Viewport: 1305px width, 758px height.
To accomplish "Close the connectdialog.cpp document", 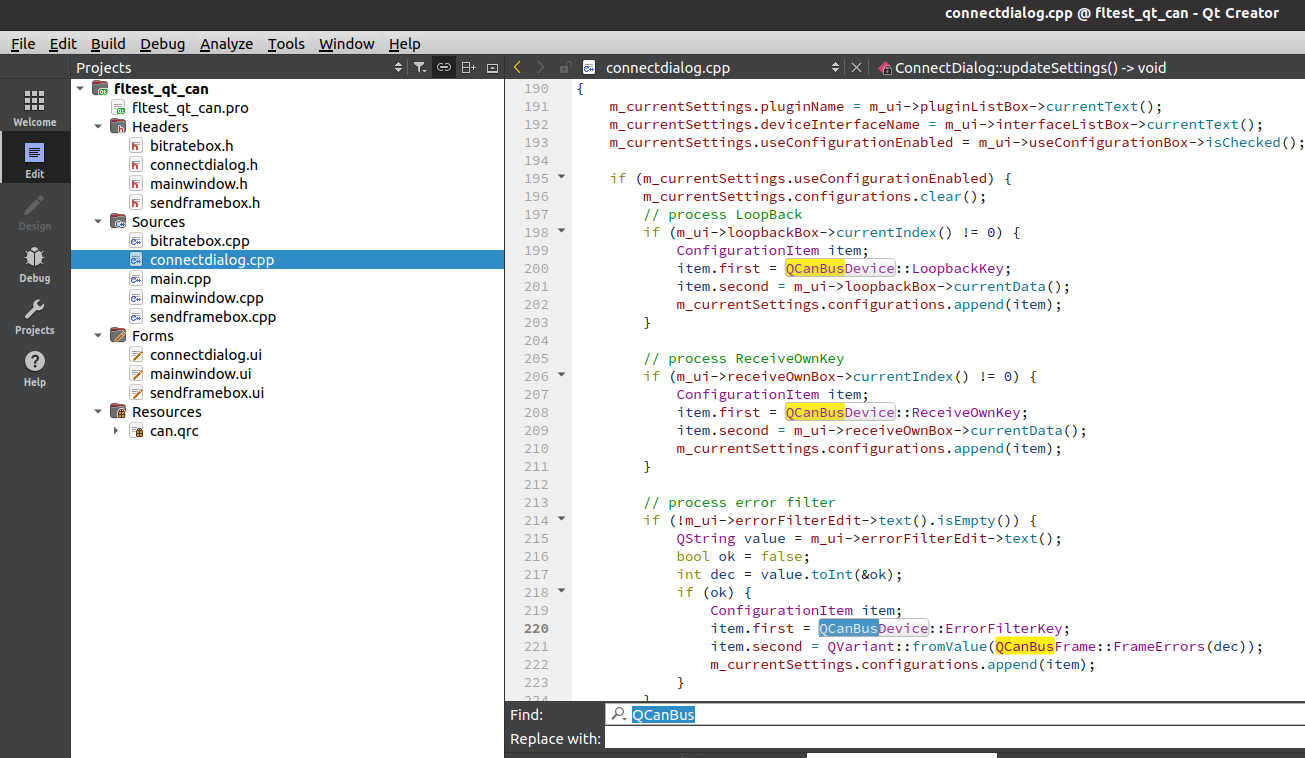I will coord(856,68).
